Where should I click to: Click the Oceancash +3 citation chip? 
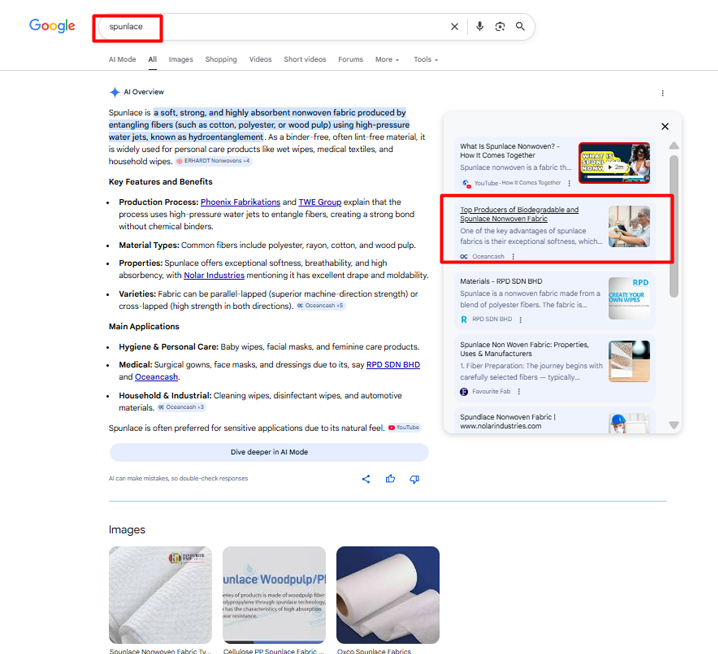(181, 407)
